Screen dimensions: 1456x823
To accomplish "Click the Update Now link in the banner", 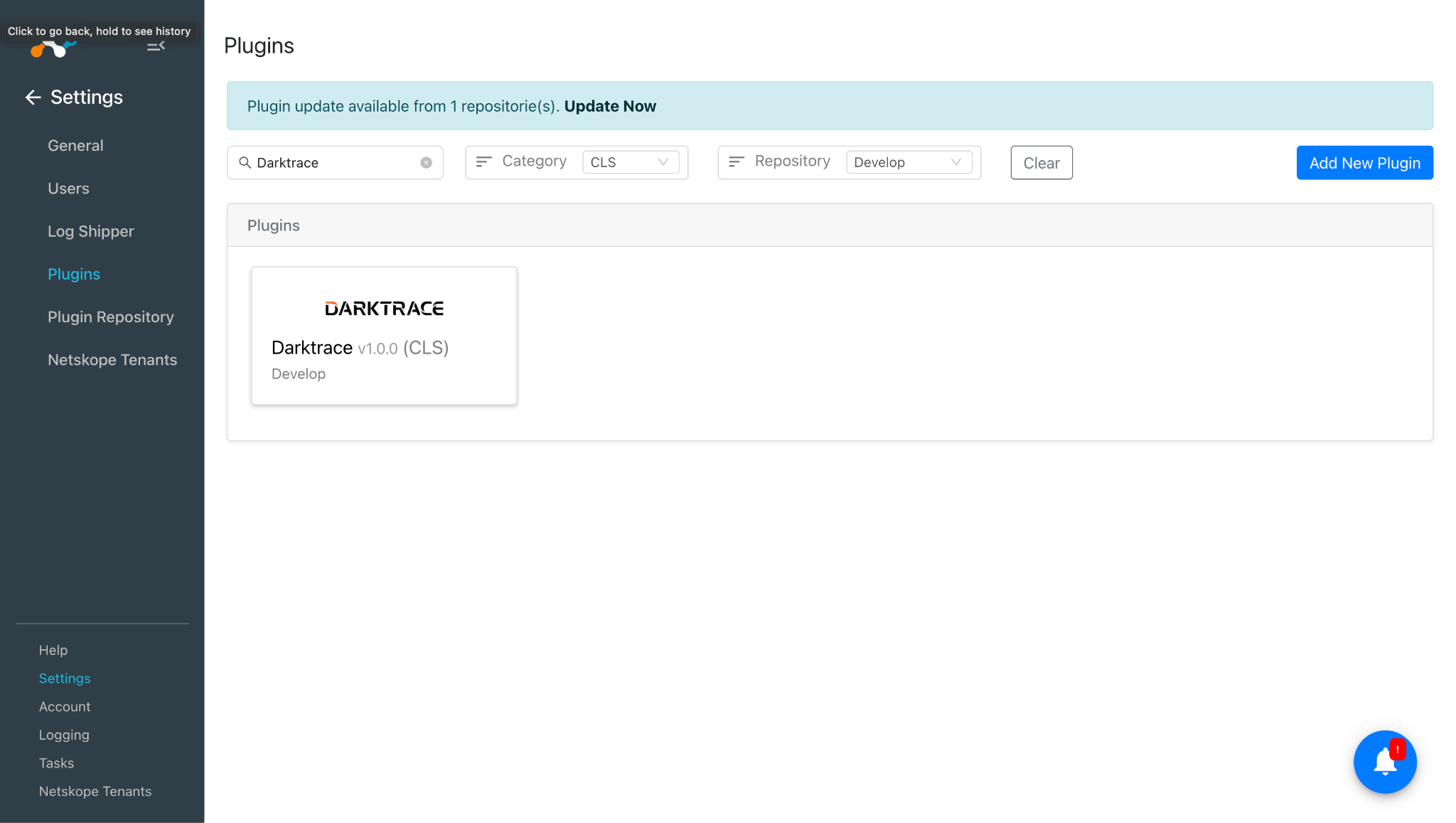I will (609, 106).
